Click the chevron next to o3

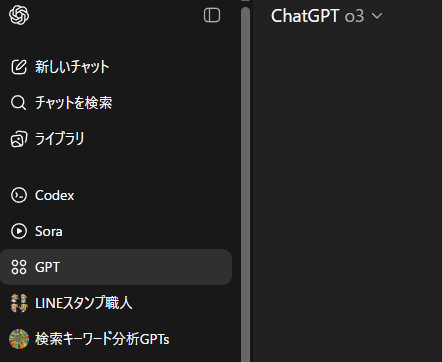coord(377,16)
